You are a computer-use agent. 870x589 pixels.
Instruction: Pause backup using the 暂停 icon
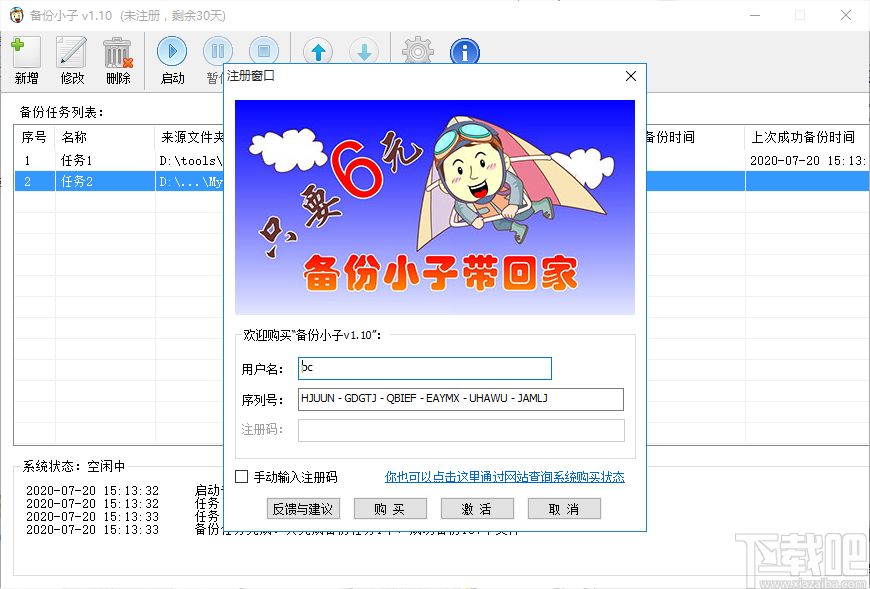(218, 50)
